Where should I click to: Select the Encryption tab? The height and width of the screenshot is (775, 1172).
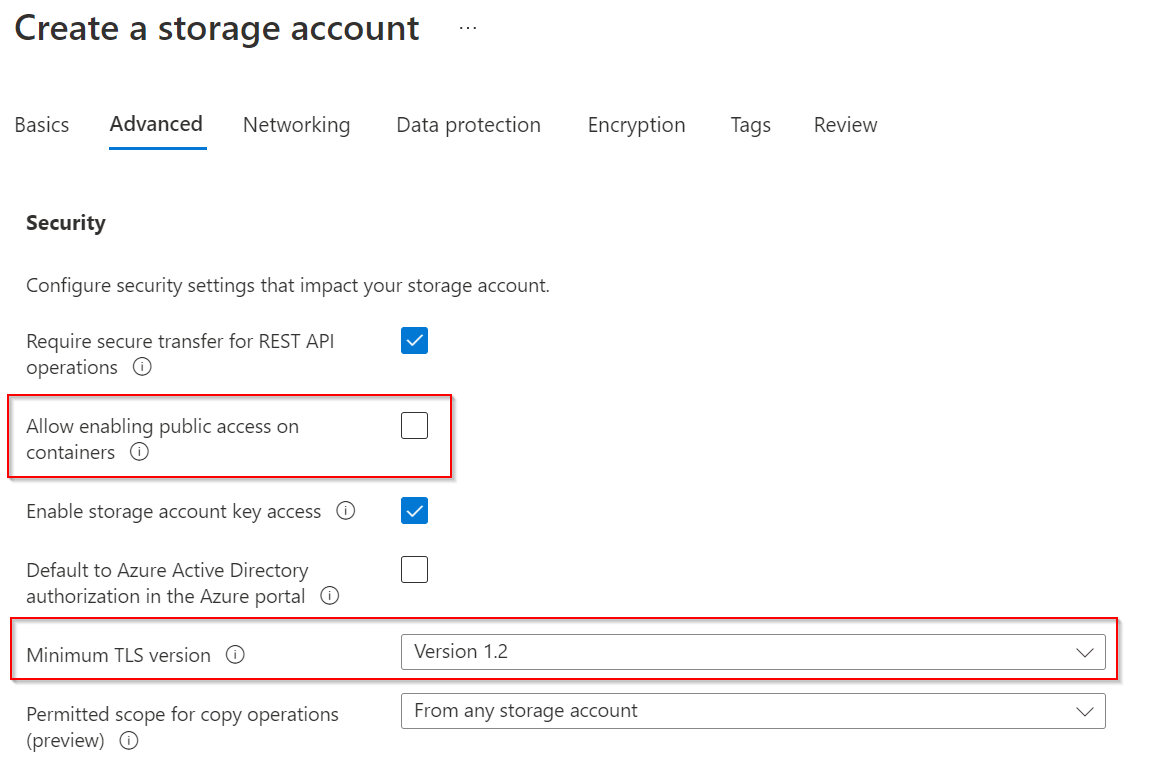pos(636,125)
